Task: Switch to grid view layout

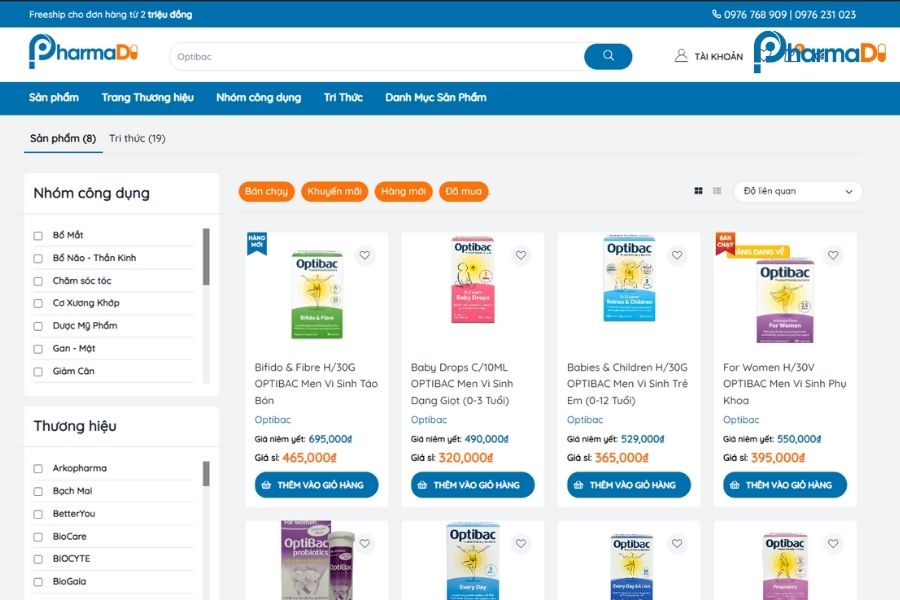Action: 698,191
